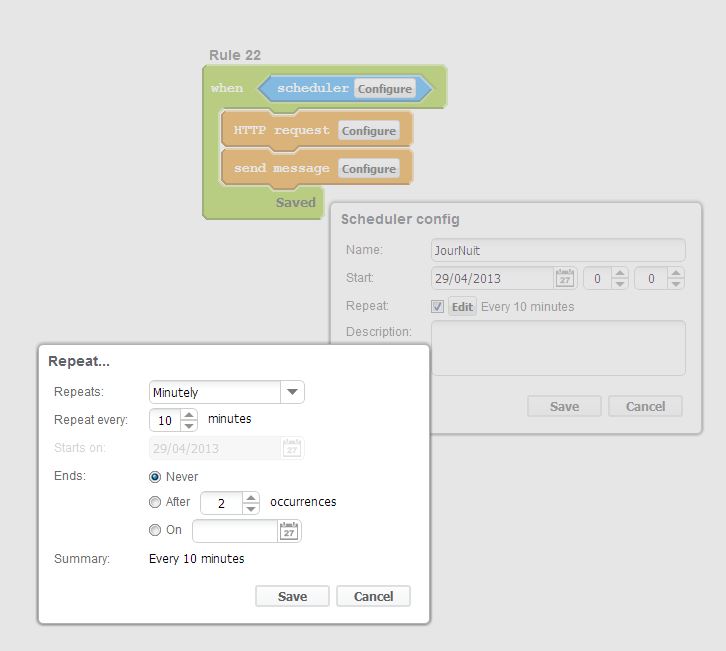Choose the ends On date radio option

point(155,530)
